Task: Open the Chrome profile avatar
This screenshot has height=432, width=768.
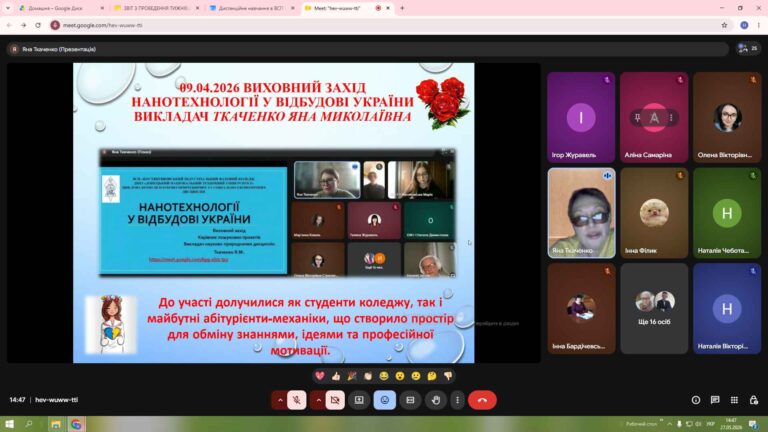Action: click(744, 25)
